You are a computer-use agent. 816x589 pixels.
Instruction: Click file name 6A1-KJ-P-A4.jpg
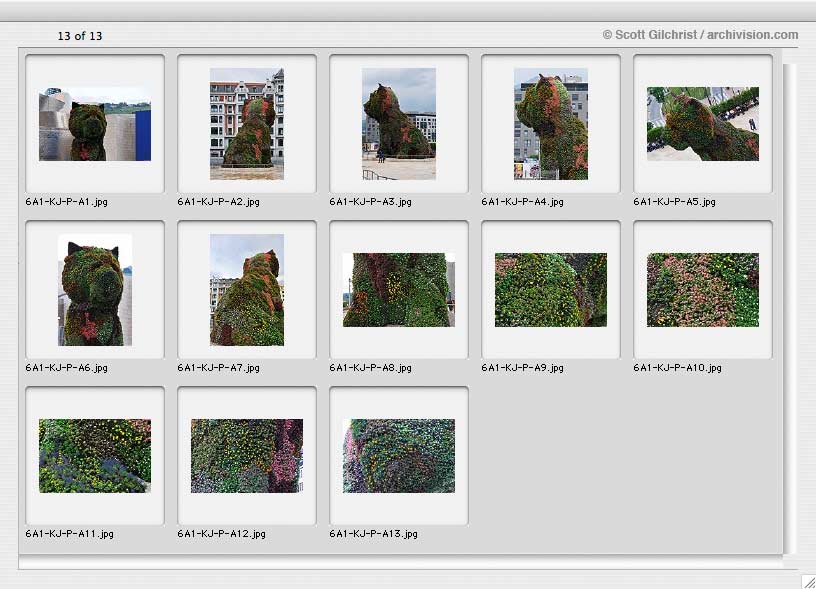[522, 202]
